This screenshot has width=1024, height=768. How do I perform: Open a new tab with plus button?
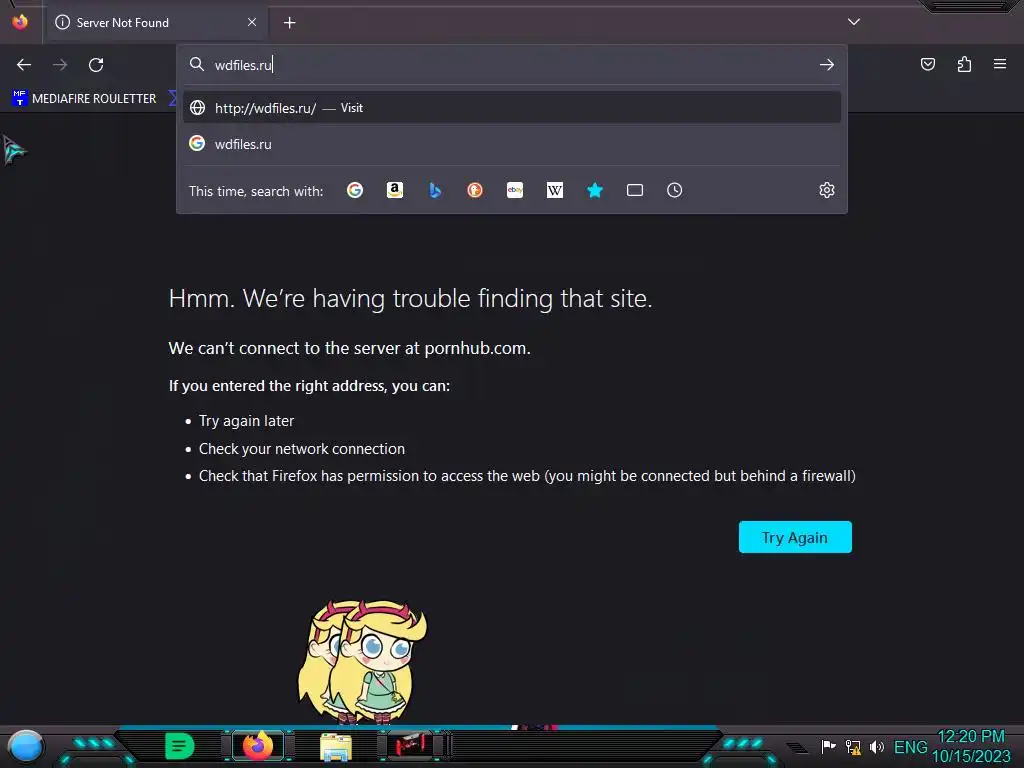[x=289, y=23]
